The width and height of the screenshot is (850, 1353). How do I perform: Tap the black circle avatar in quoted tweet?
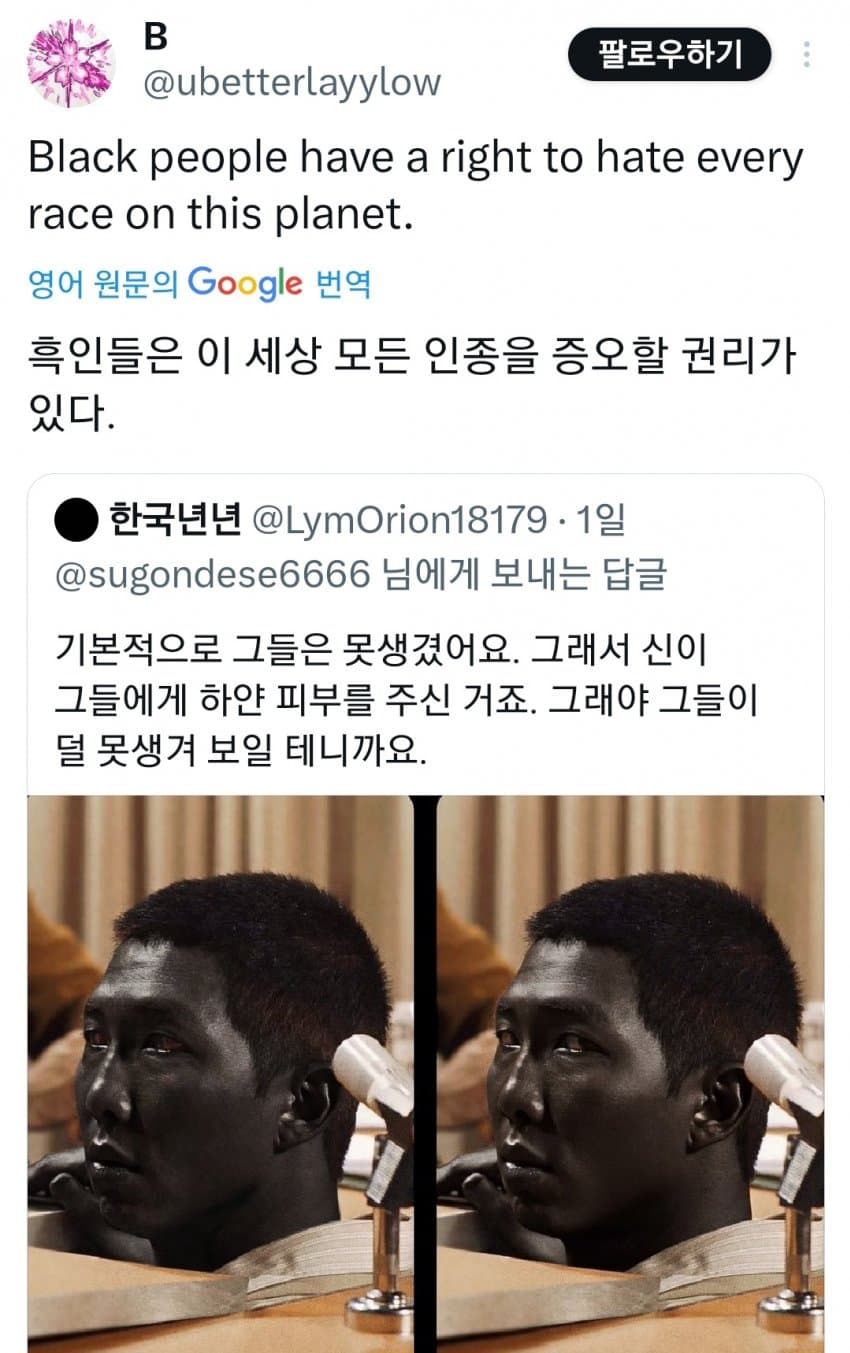click(77, 519)
